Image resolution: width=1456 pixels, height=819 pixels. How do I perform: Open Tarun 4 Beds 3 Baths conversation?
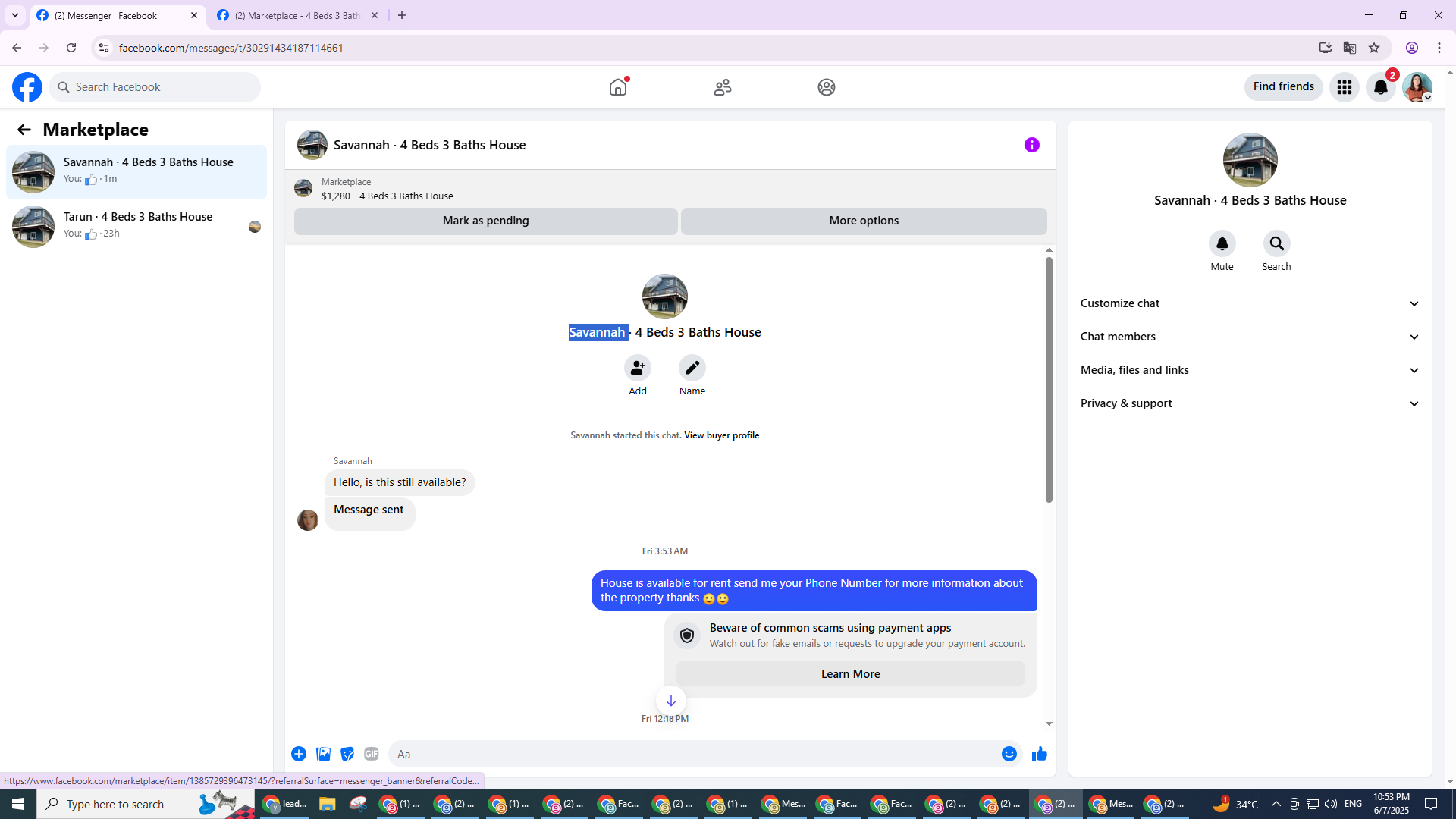coord(136,225)
